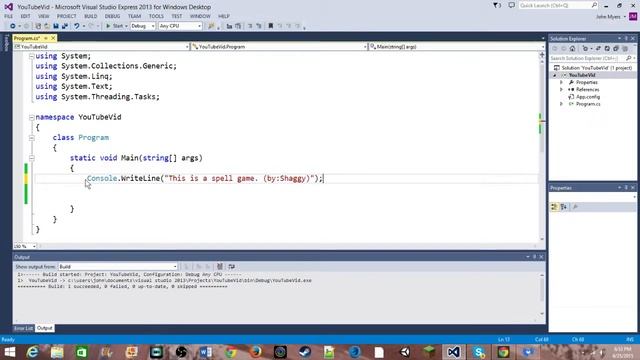Open Internet Explorer from the taskbar

[33, 352]
